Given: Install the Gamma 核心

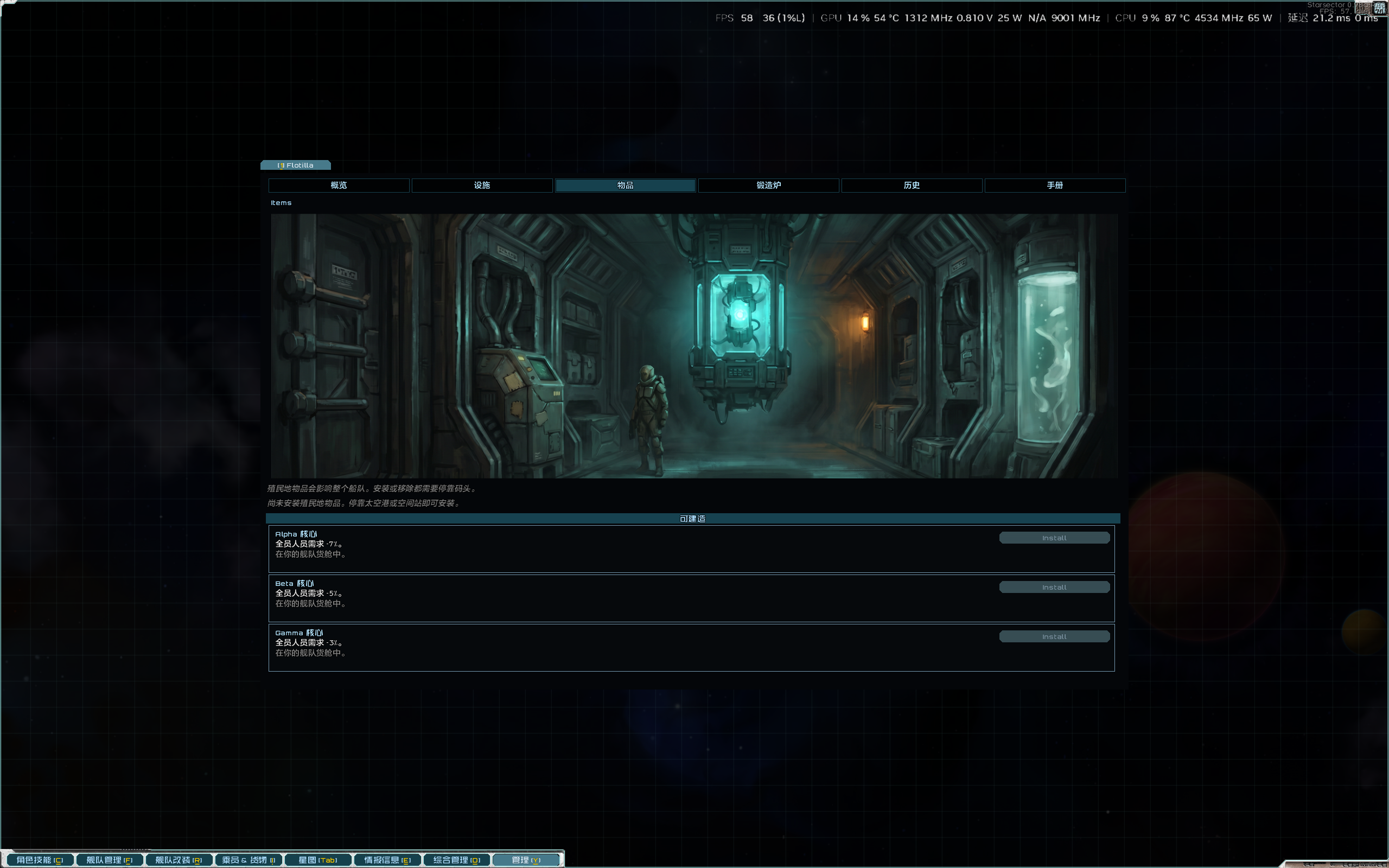Looking at the screenshot, I should coord(1054,637).
